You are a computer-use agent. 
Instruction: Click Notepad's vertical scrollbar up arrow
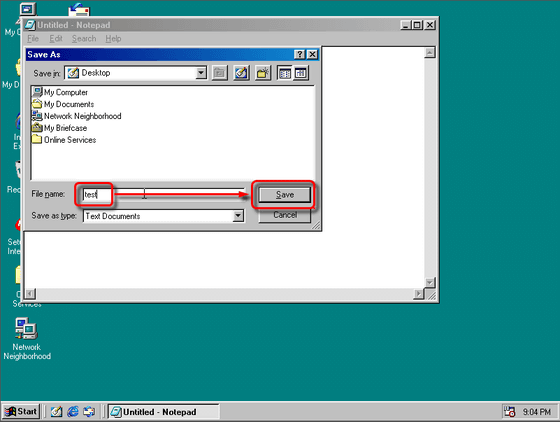pos(430,52)
